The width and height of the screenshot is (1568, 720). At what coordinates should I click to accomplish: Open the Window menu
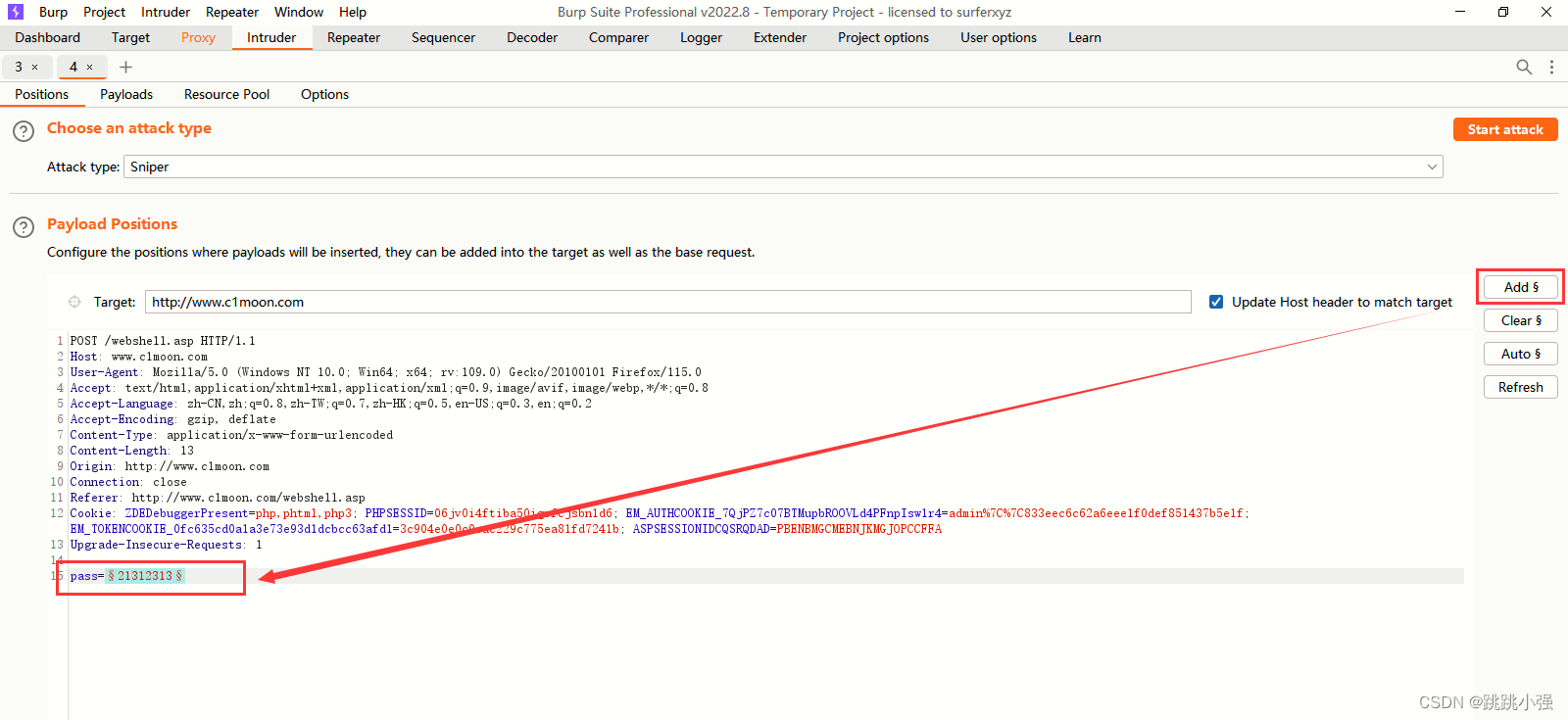point(299,12)
